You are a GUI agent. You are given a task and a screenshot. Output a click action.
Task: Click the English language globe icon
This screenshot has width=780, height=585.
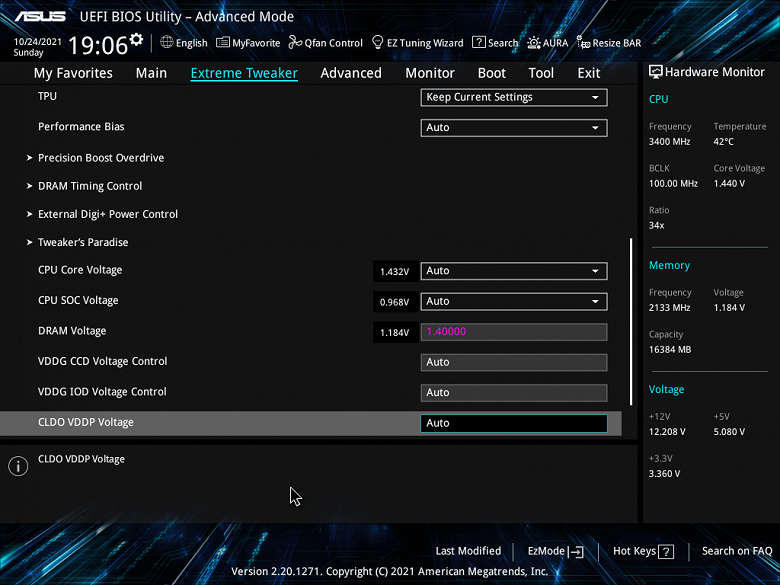point(167,42)
